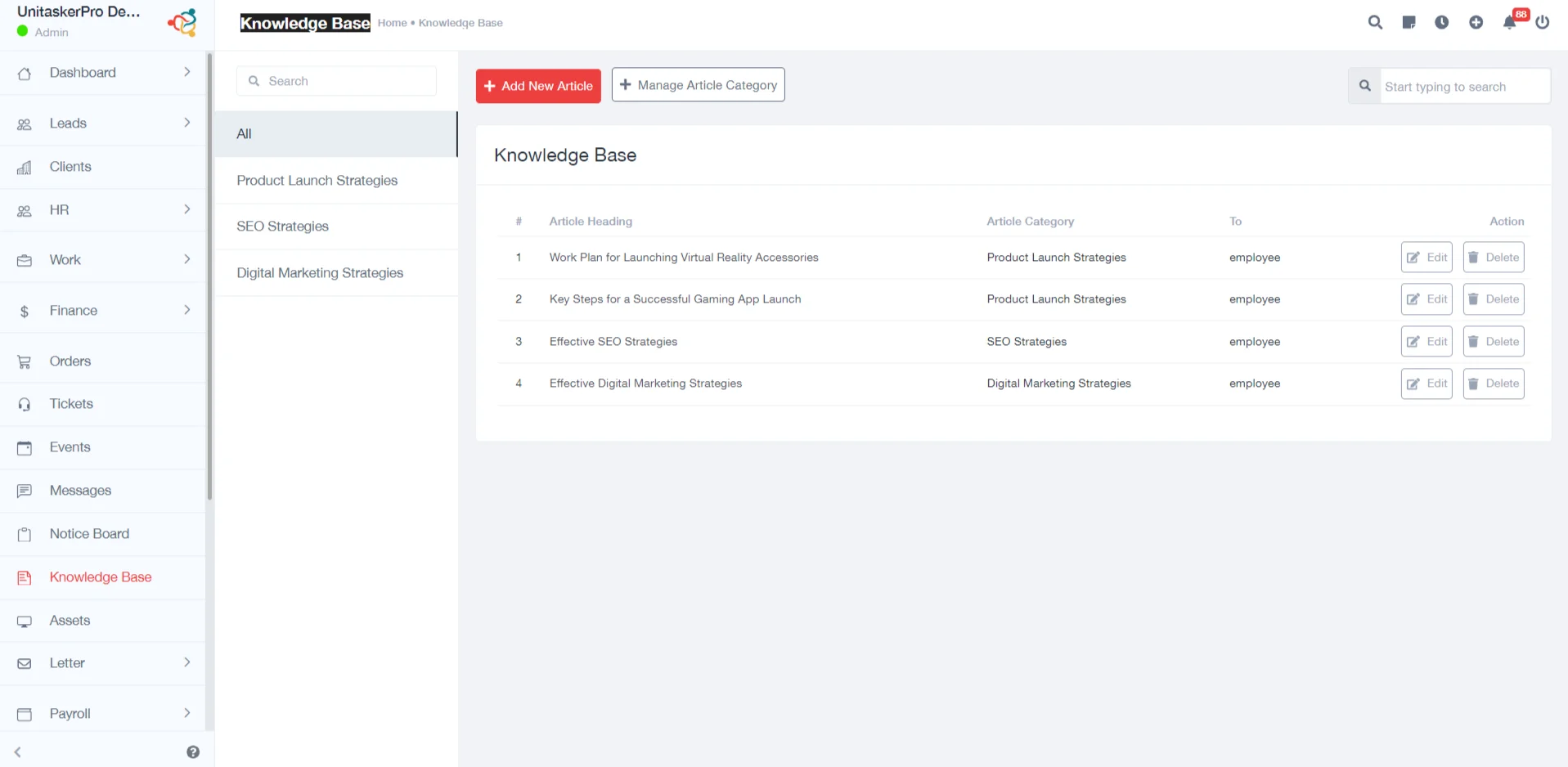Image resolution: width=1568 pixels, height=767 pixels.
Task: Expand the Payroll menu chevron
Action: [187, 713]
